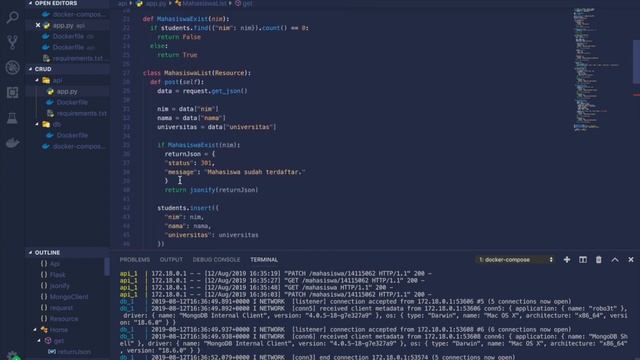The image size is (640, 360).
Task: Collapse the api folder in explorer
Action: [37, 80]
